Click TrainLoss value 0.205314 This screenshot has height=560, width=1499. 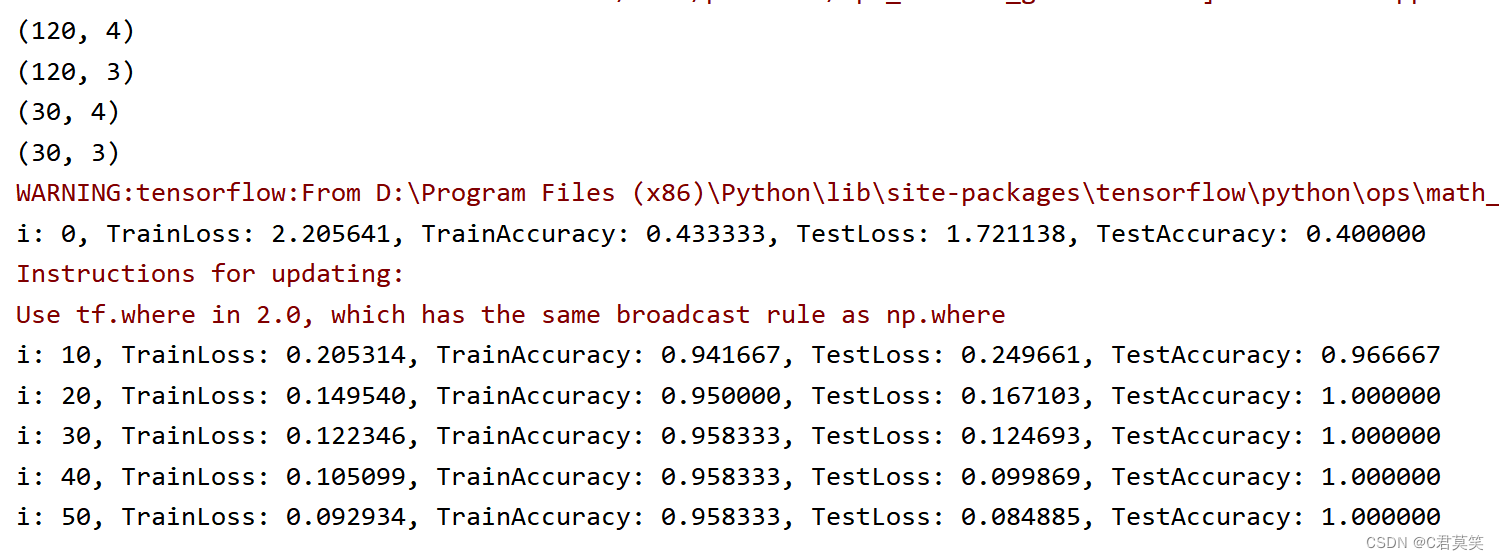346,355
